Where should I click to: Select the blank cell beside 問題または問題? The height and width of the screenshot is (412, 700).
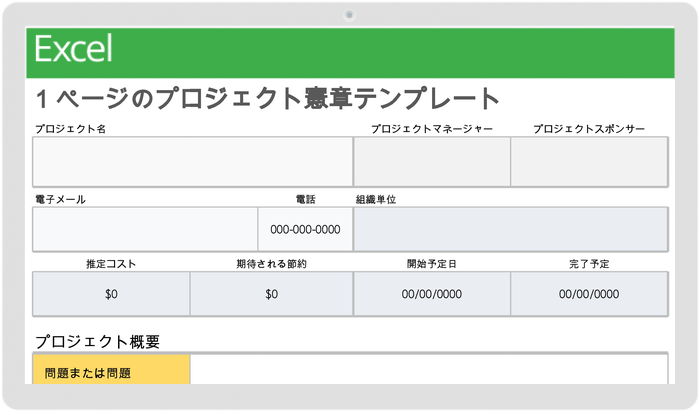(429, 370)
